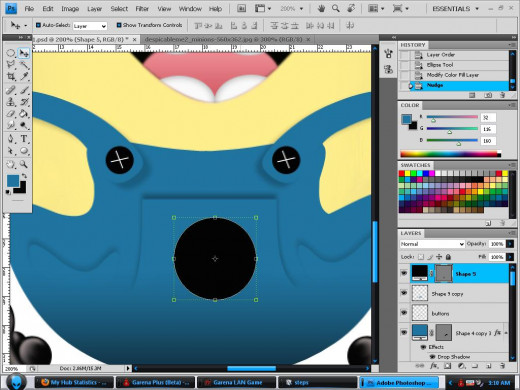The height and width of the screenshot is (390, 520).
Task: Open the Layer menu
Action: [x=95, y=9]
